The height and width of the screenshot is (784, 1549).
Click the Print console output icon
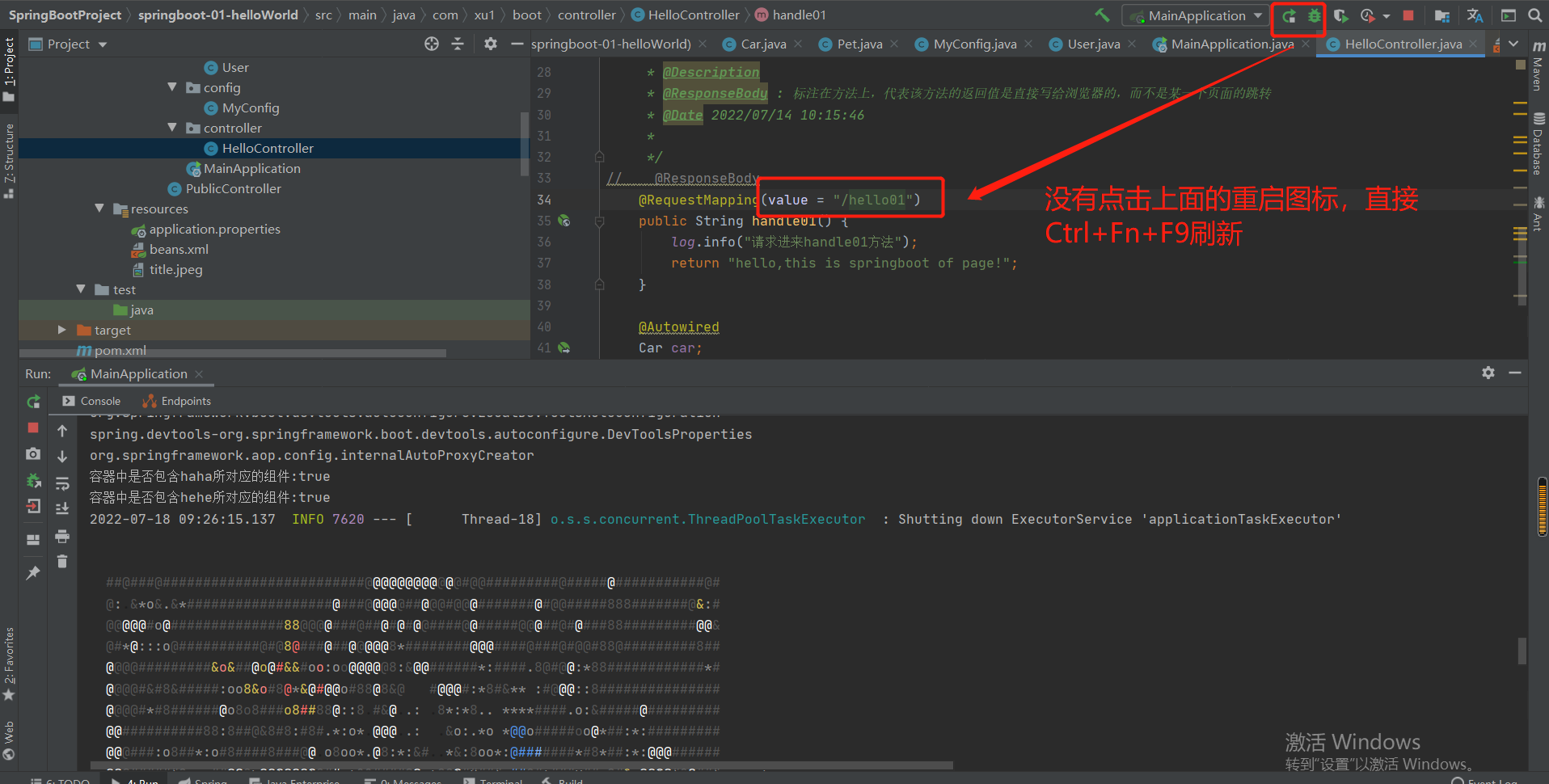[62, 536]
